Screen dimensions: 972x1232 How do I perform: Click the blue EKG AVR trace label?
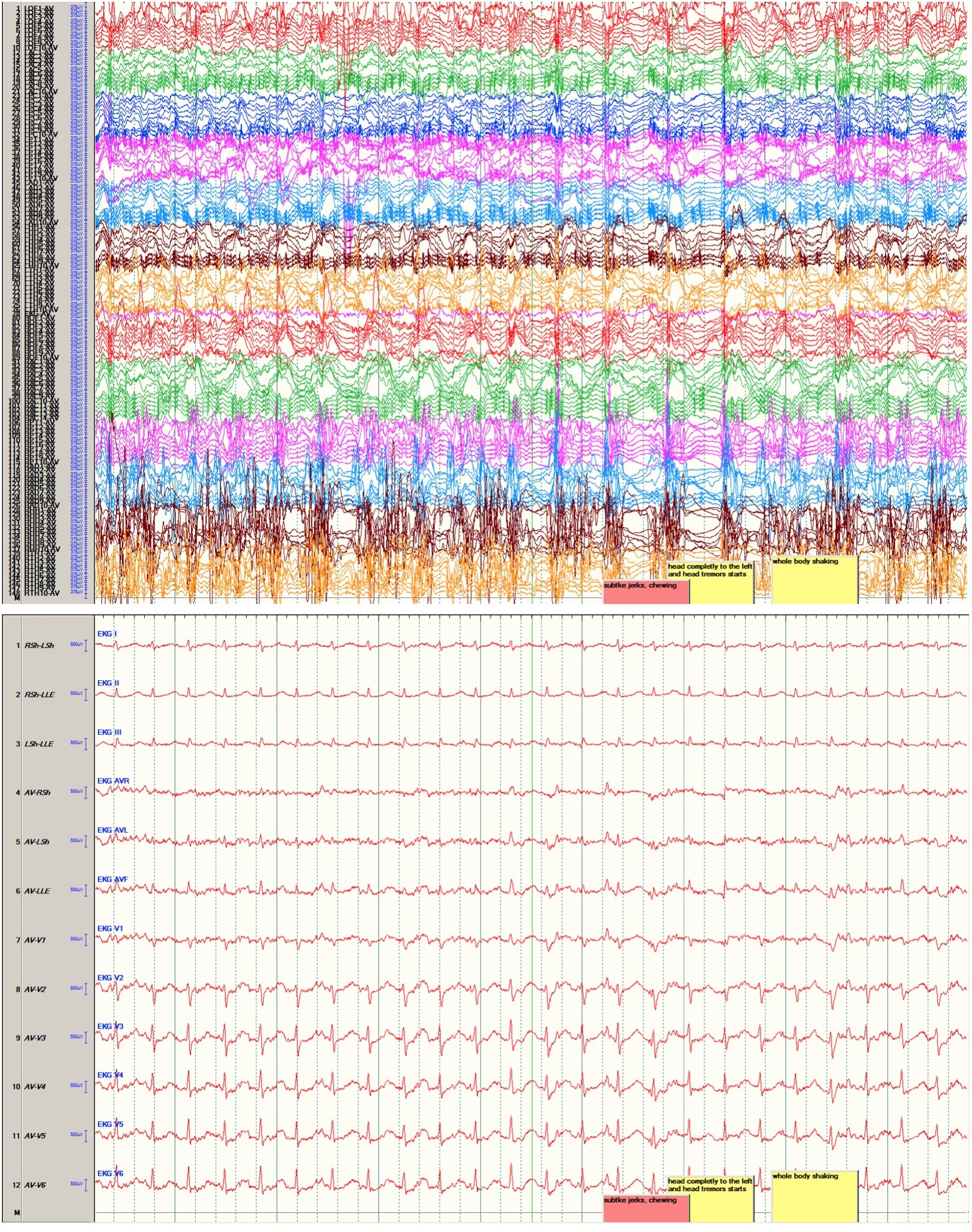[113, 781]
